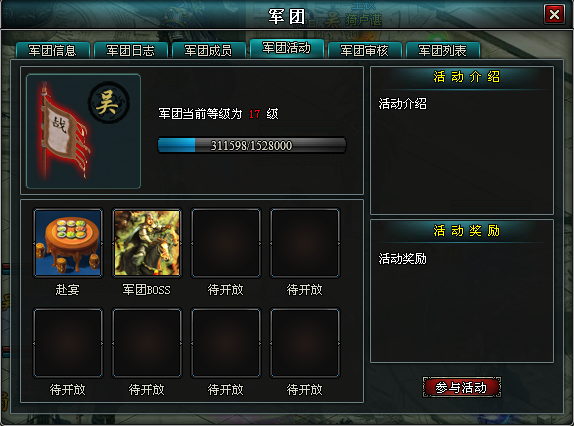Click the legion war flag emblem

(62, 132)
